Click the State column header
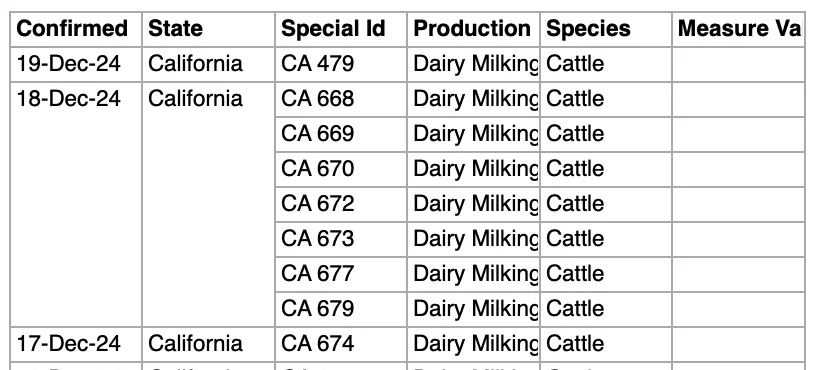The image size is (834, 370). coord(208,29)
